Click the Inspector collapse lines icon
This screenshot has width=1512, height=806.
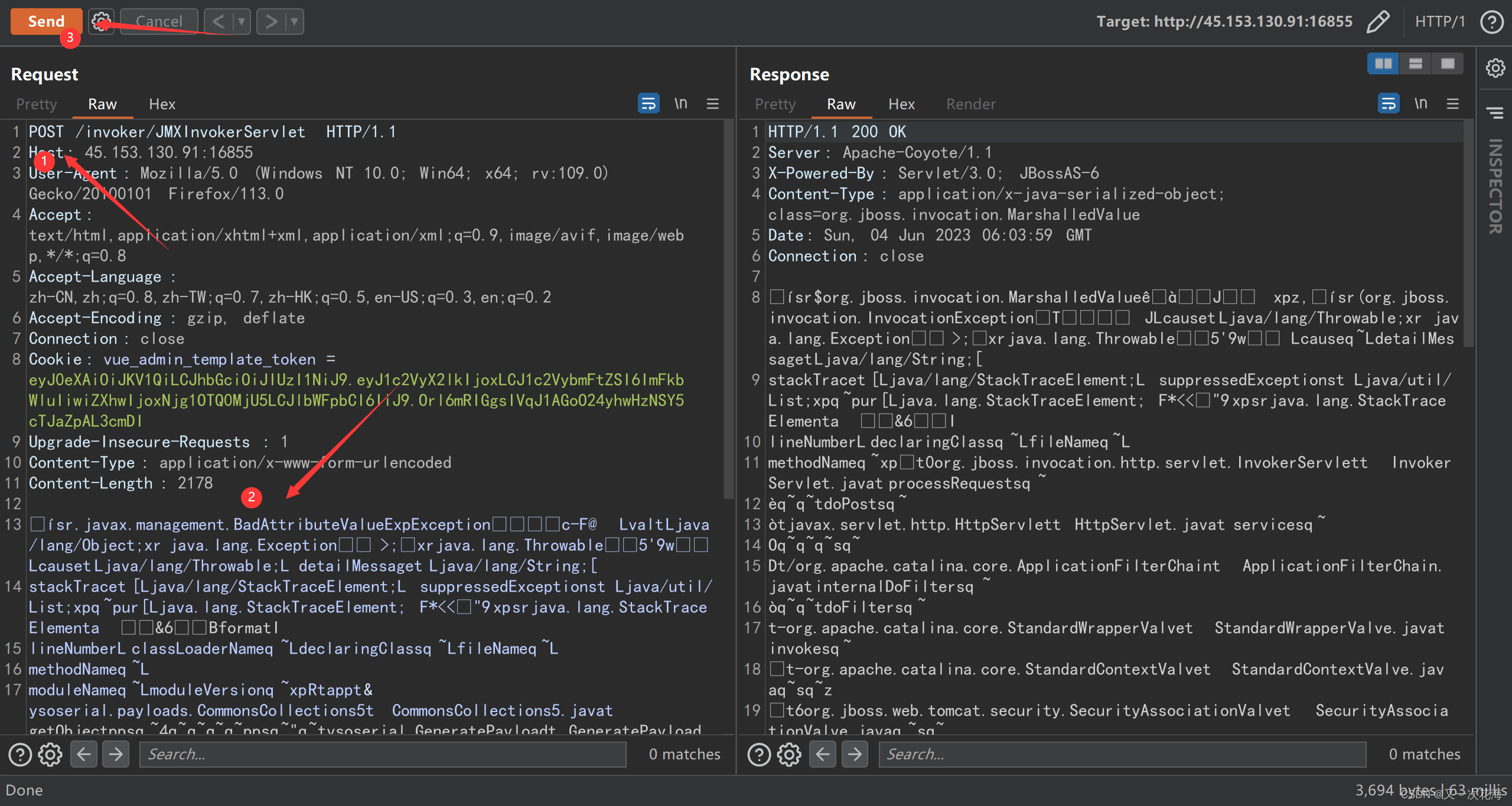click(1495, 112)
